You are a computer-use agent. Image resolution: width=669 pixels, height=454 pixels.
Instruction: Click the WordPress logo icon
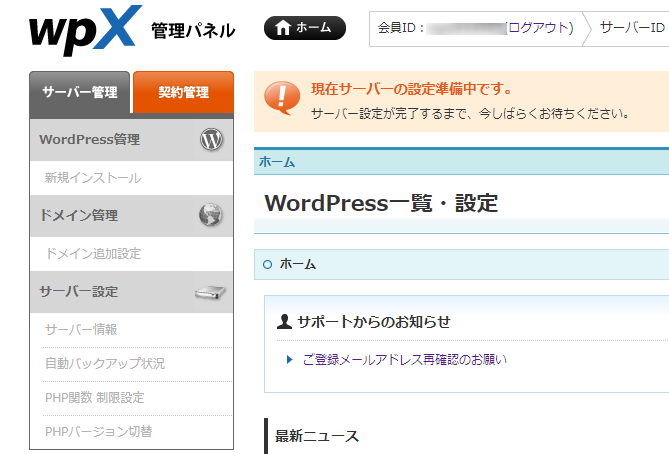point(212,140)
